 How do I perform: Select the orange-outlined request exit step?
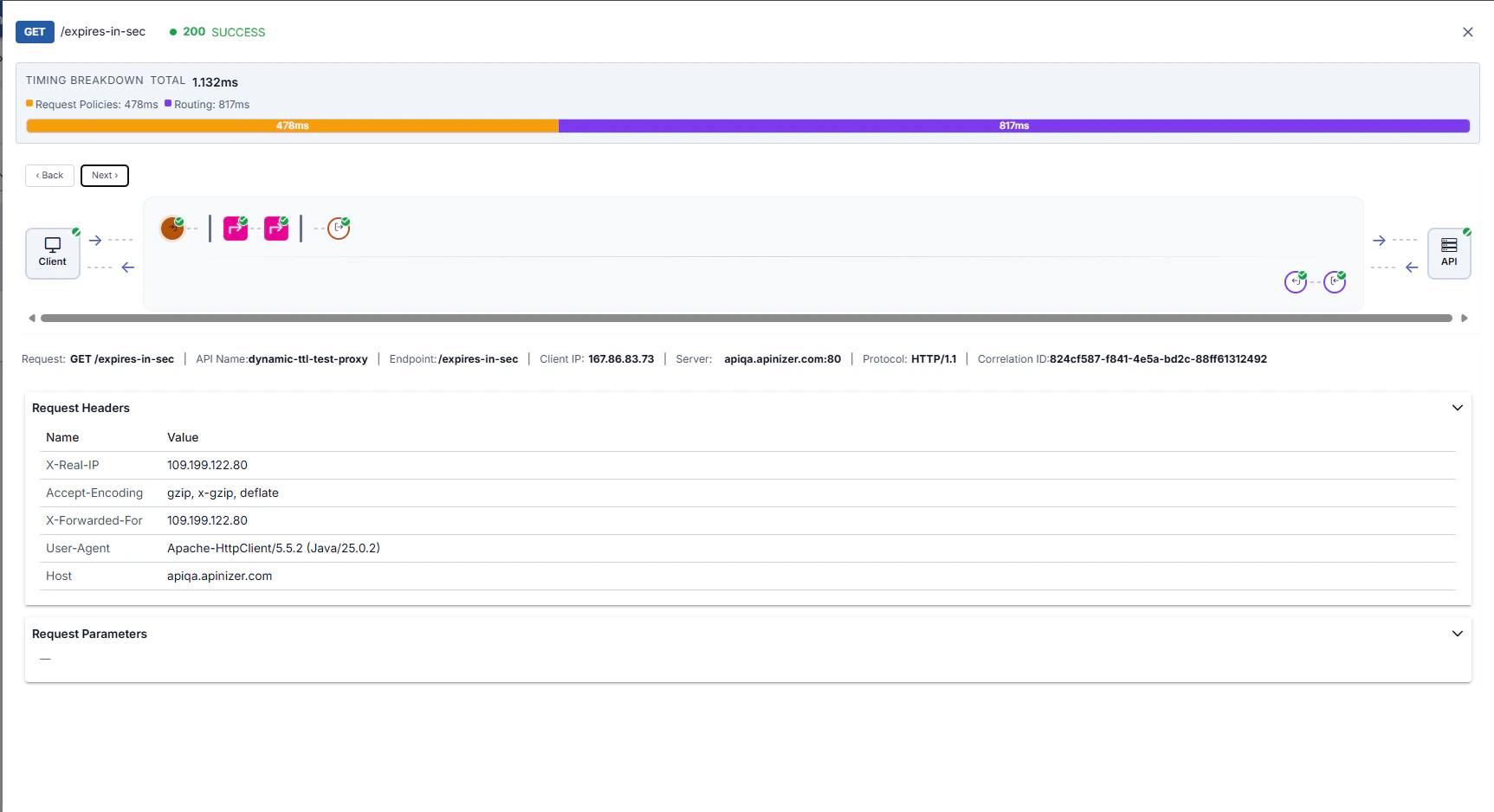(x=339, y=229)
